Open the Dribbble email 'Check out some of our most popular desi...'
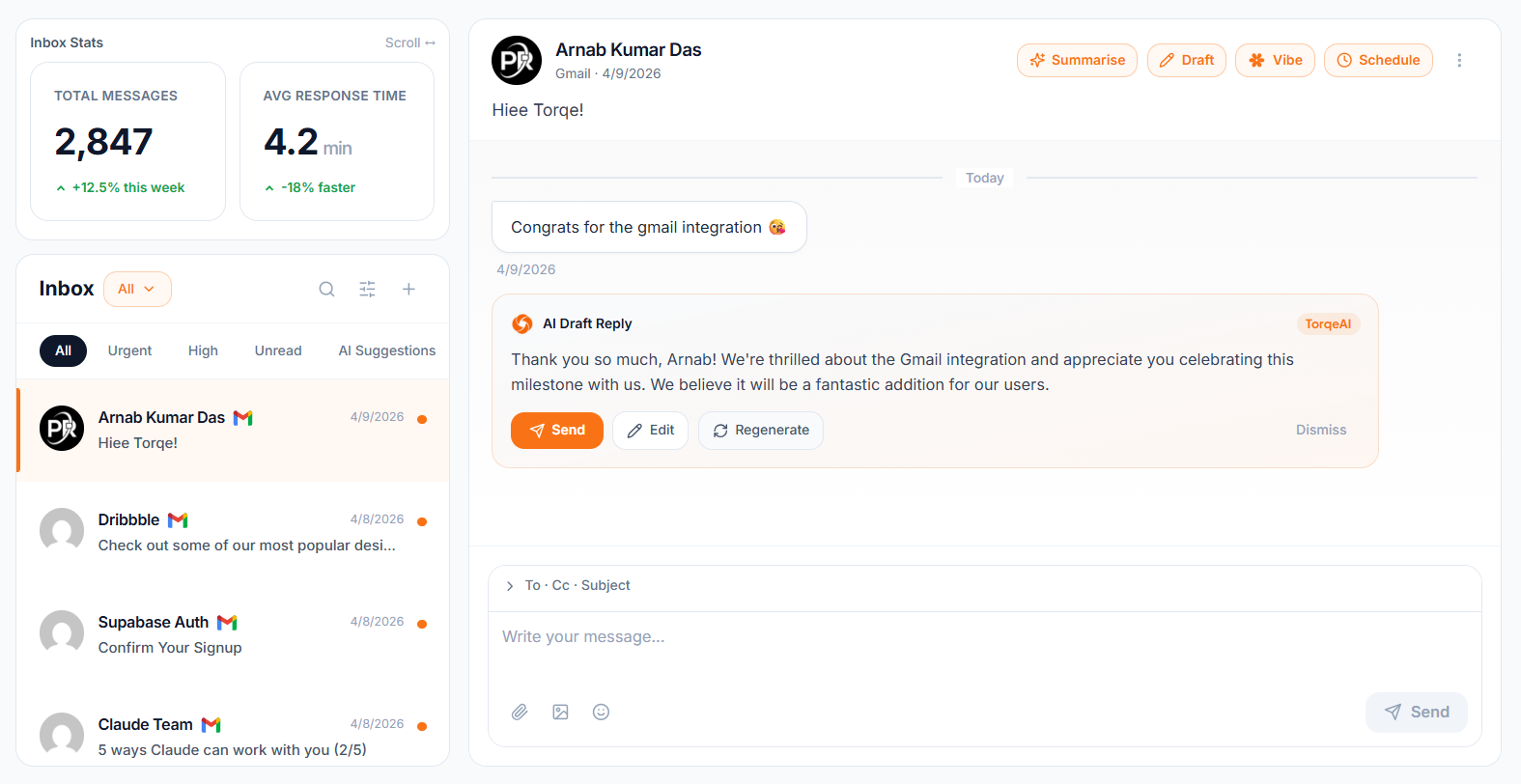 233,533
